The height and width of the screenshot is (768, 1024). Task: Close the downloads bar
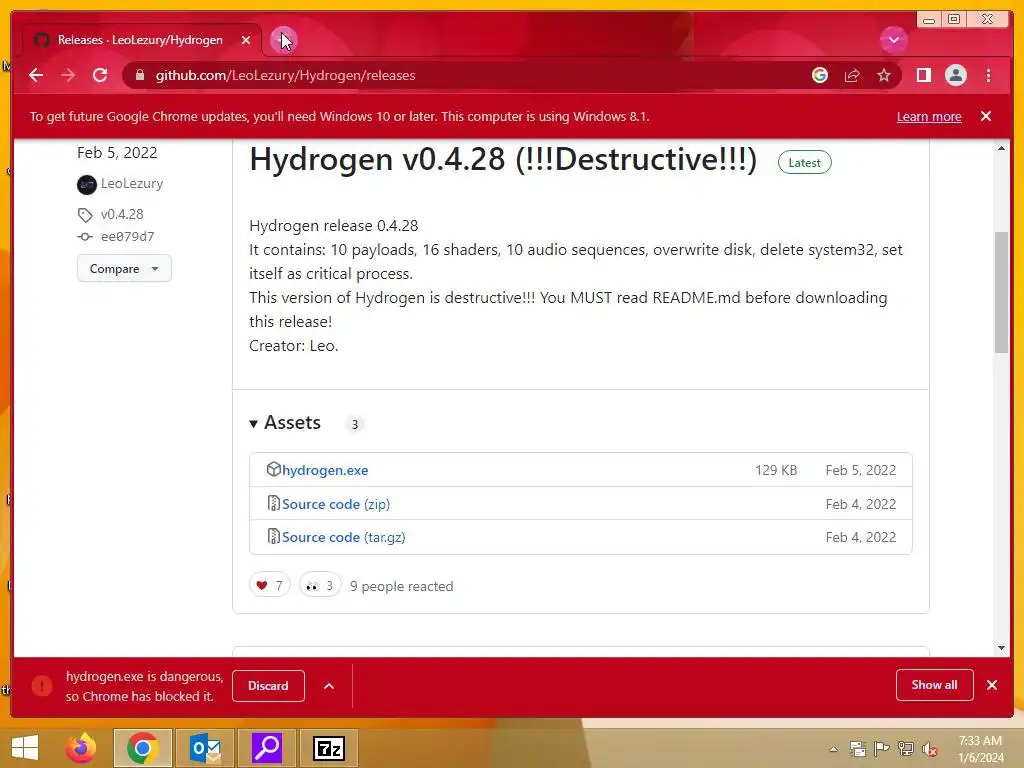[x=992, y=685]
